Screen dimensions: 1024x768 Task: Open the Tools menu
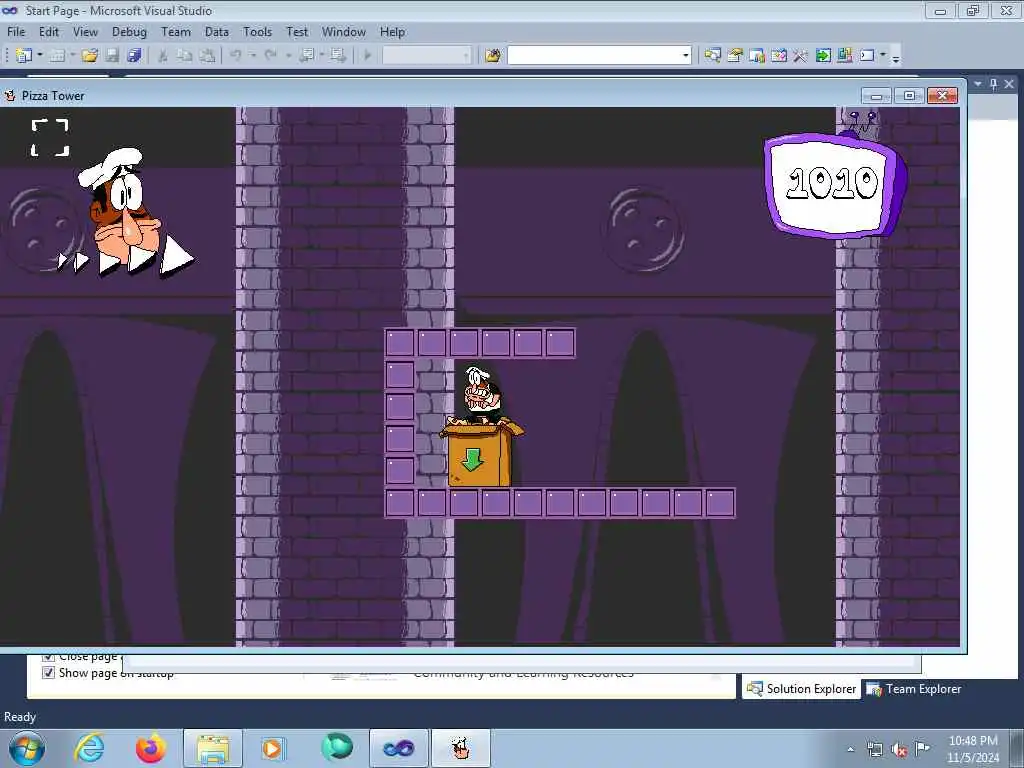257,32
